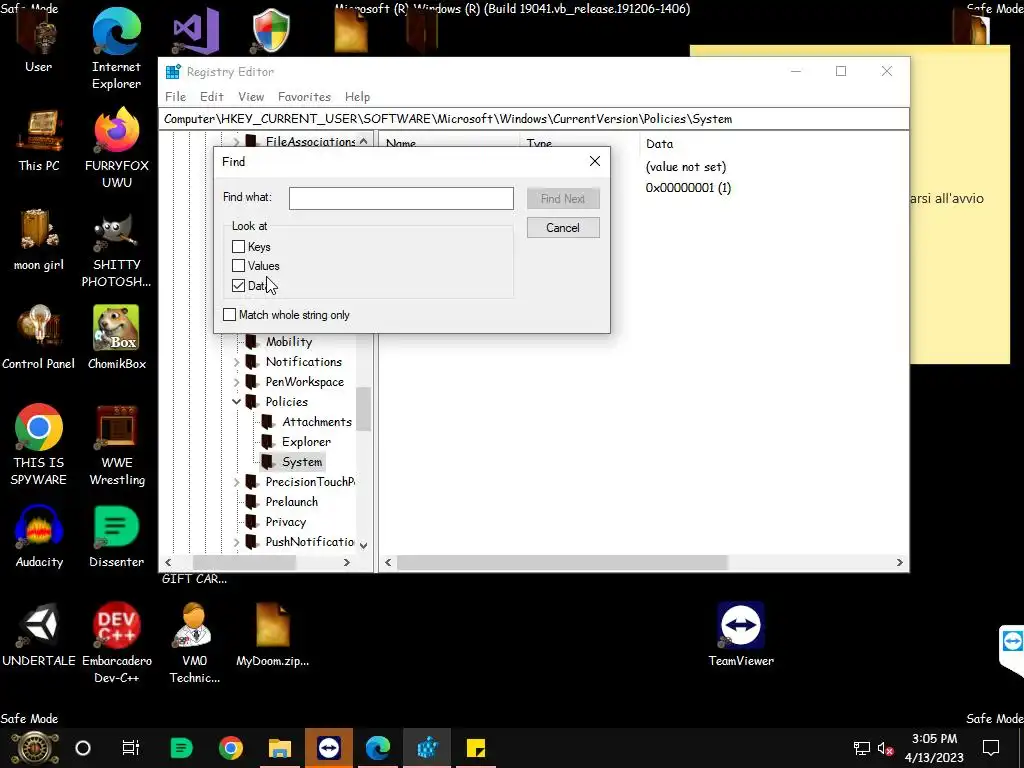Open WWE Wrestling desktop icon
This screenshot has height=768, width=1024.
point(116,444)
